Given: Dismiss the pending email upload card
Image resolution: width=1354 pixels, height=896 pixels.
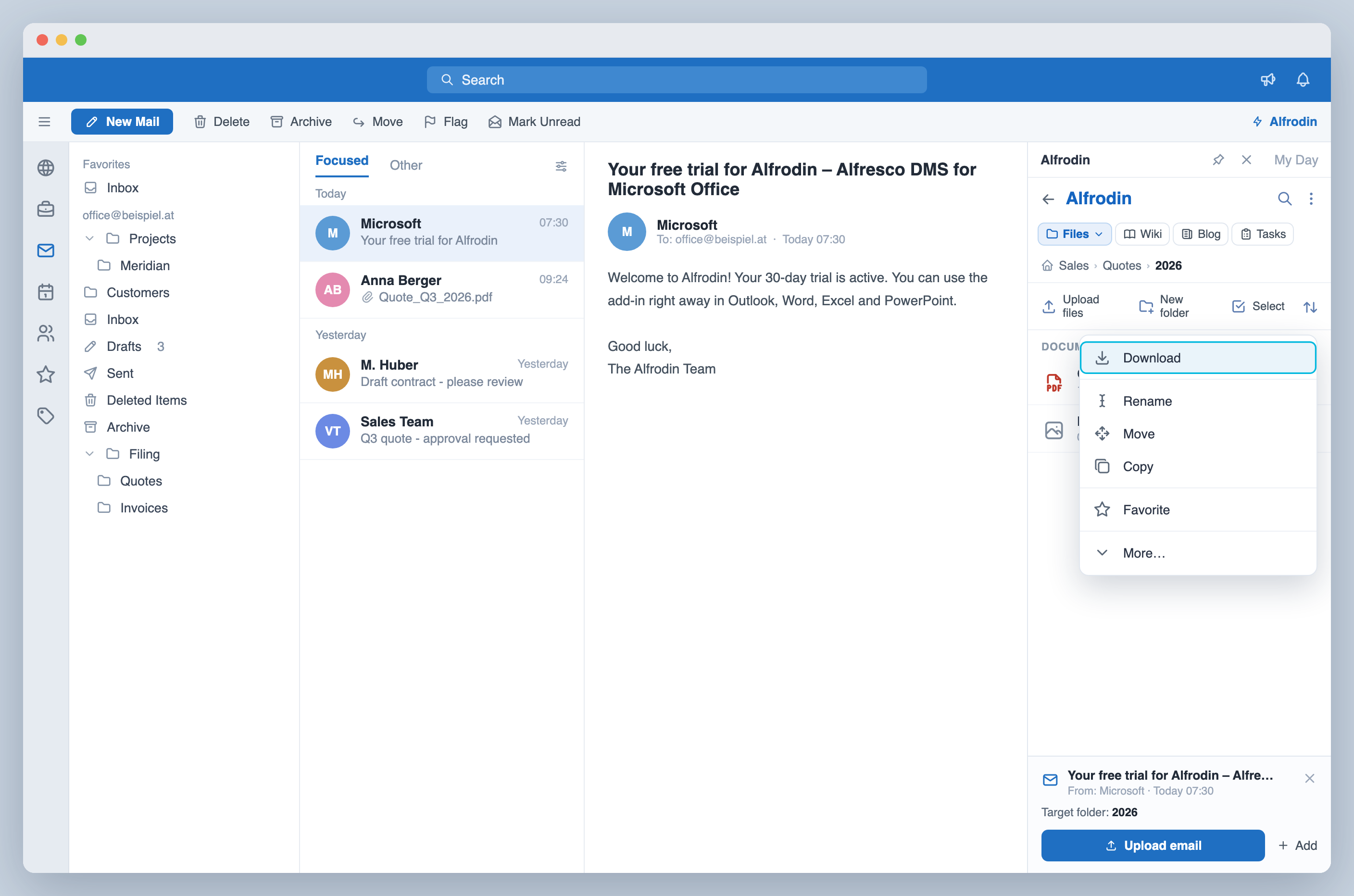Looking at the screenshot, I should 1309,778.
